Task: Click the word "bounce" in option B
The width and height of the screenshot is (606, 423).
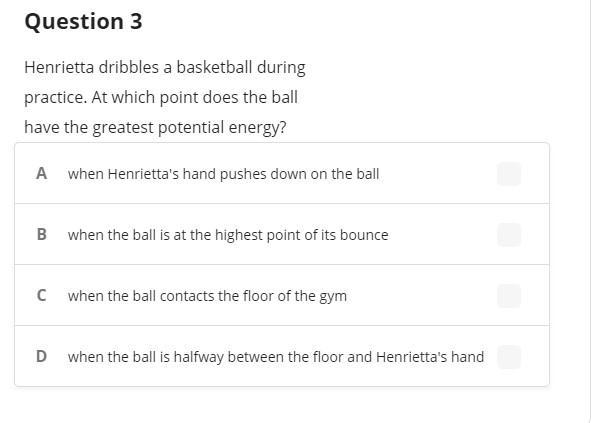Action: coord(365,235)
